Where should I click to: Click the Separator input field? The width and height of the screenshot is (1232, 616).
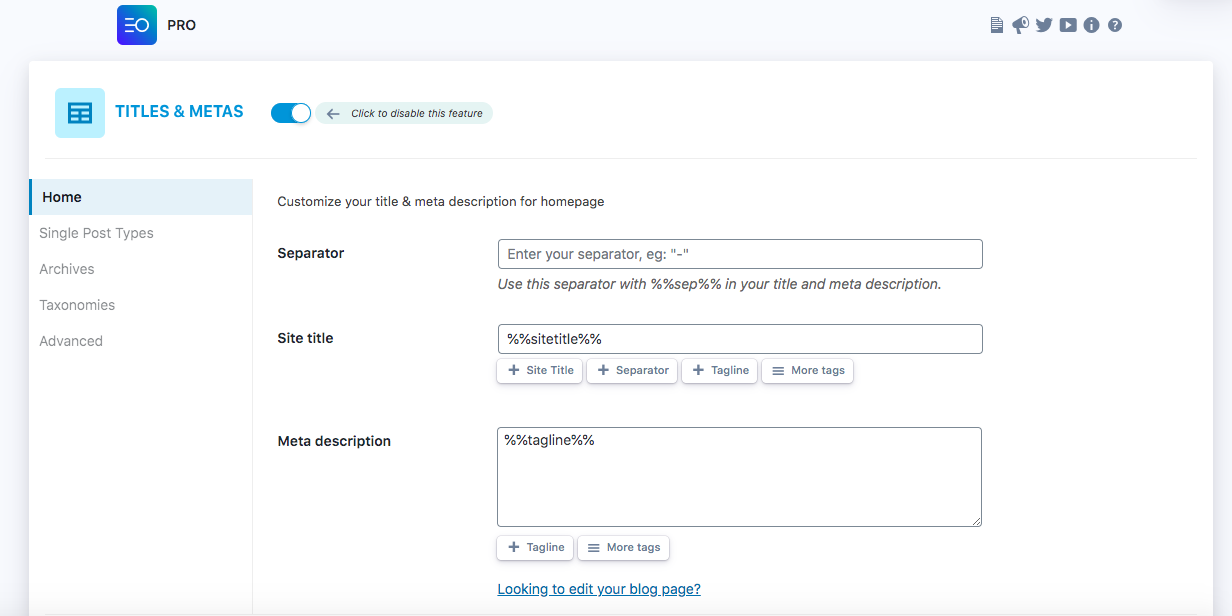[739, 253]
